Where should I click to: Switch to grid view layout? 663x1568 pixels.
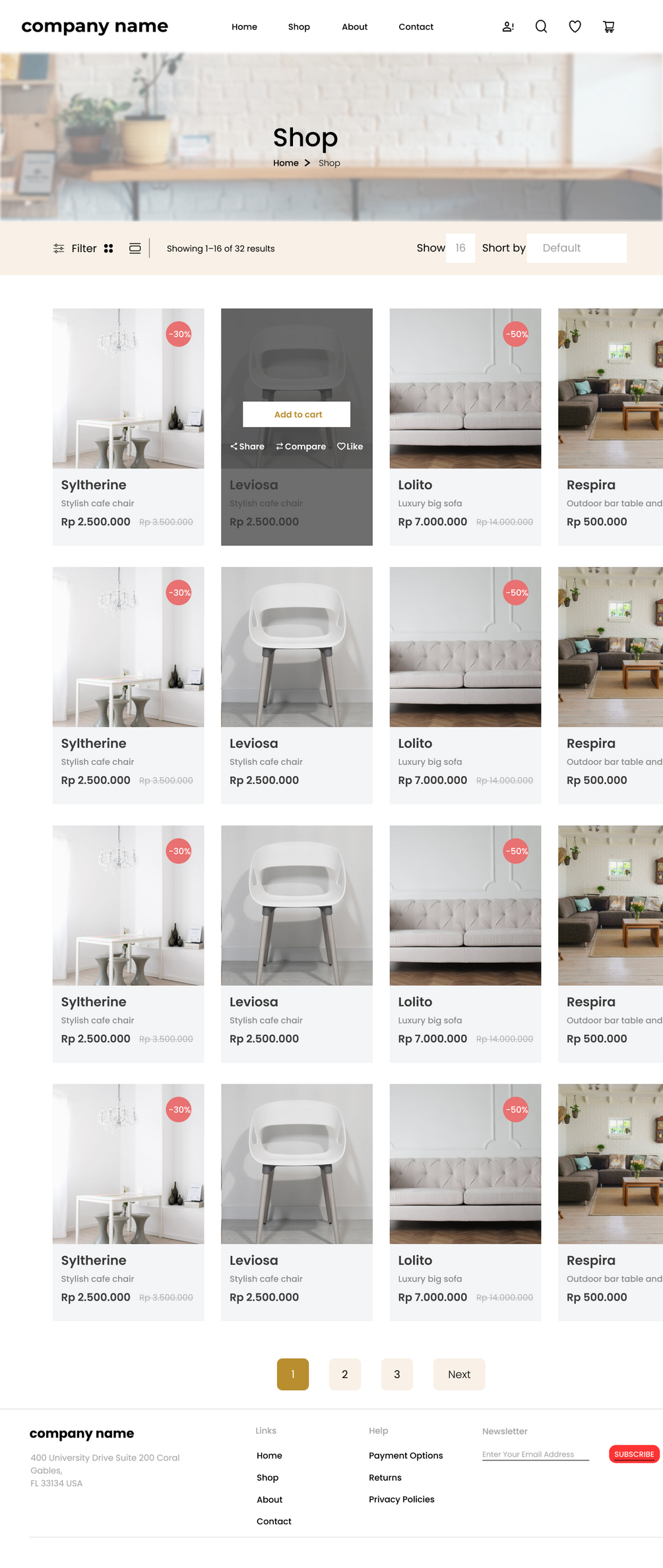click(109, 248)
